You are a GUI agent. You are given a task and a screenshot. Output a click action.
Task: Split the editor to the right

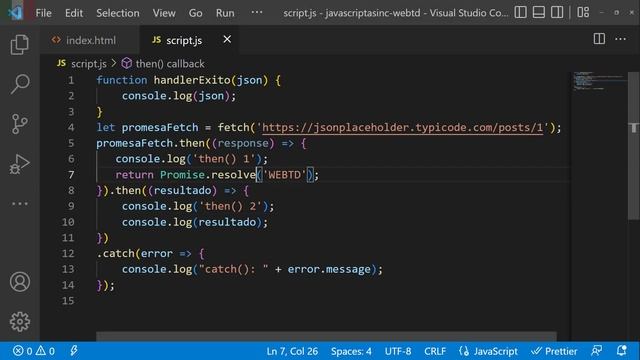[x=599, y=39]
